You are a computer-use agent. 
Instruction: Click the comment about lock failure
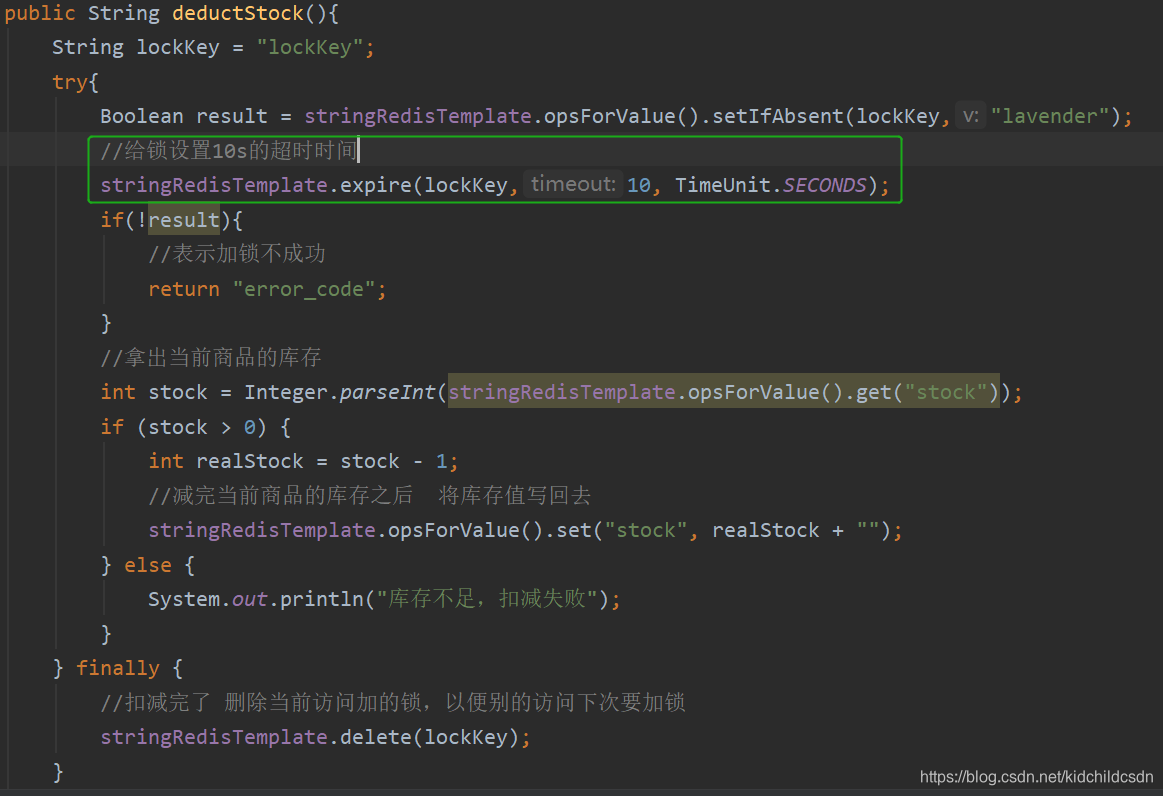[x=237, y=254]
